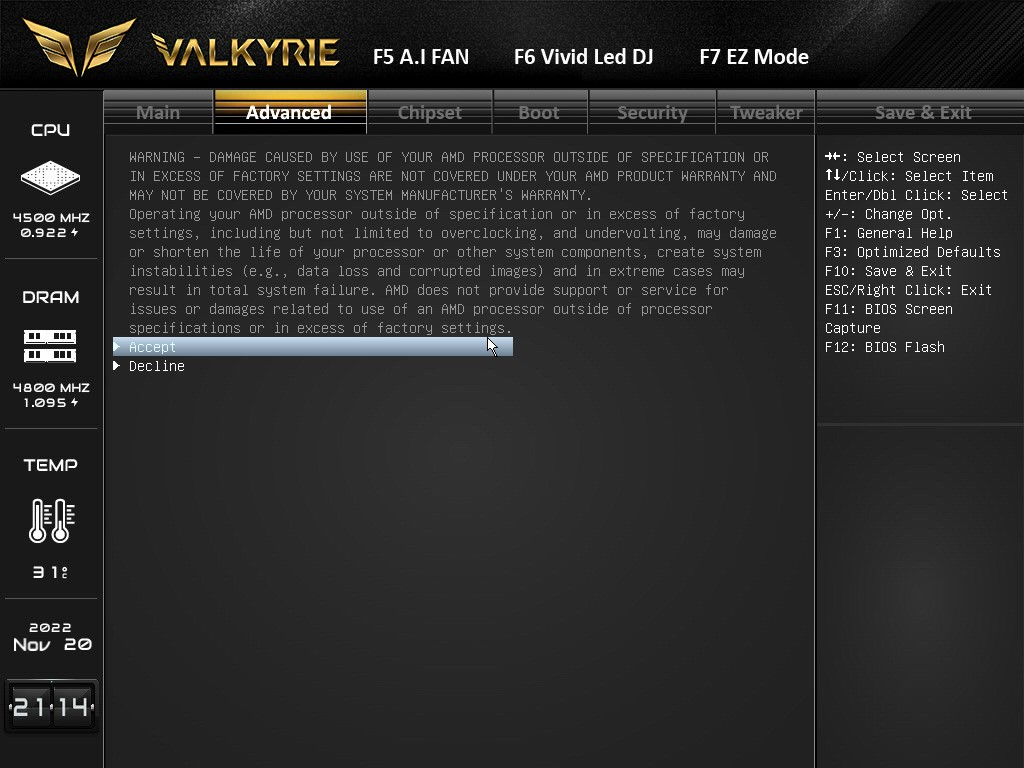Launch F6 Vivid Led DJ
The width and height of the screenshot is (1024, 768).
click(x=583, y=57)
